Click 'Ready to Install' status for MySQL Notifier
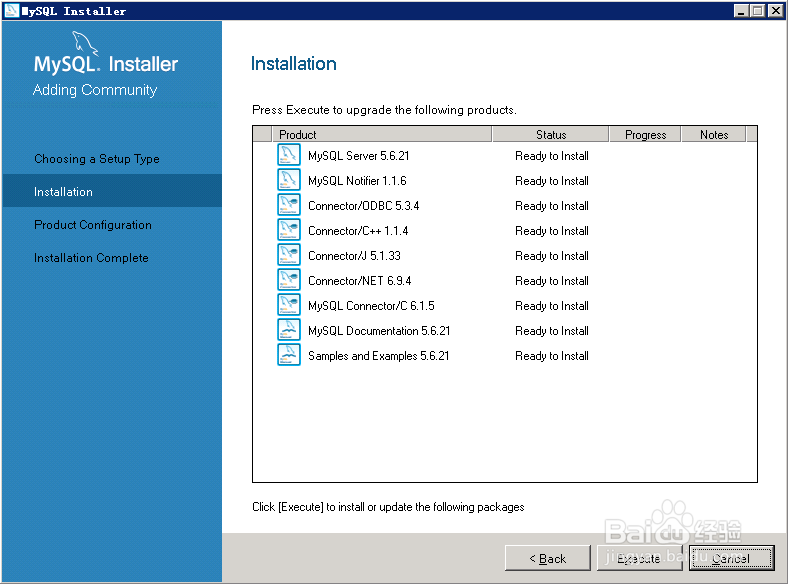 [x=552, y=180]
